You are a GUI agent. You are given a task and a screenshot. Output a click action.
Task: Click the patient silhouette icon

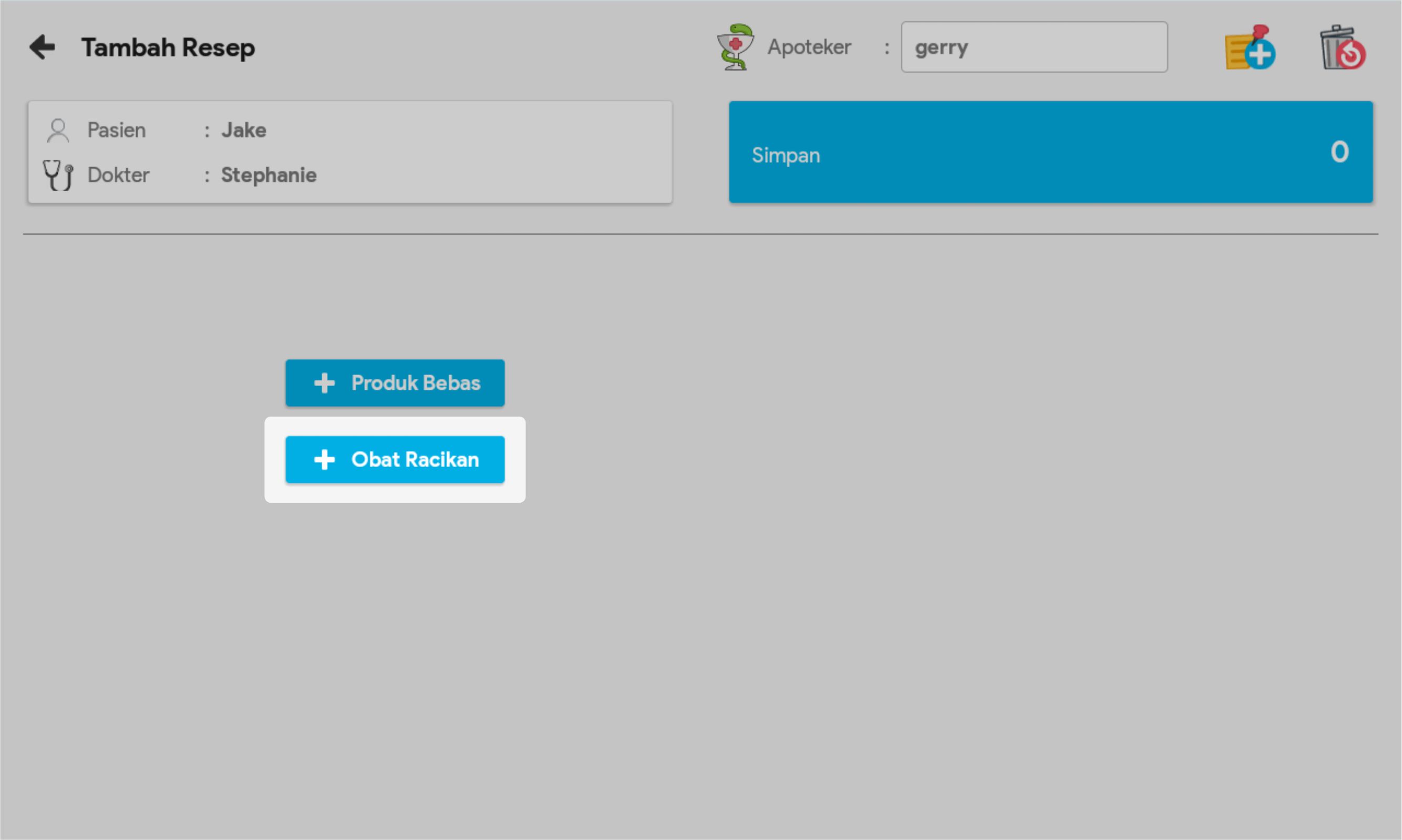point(58,130)
